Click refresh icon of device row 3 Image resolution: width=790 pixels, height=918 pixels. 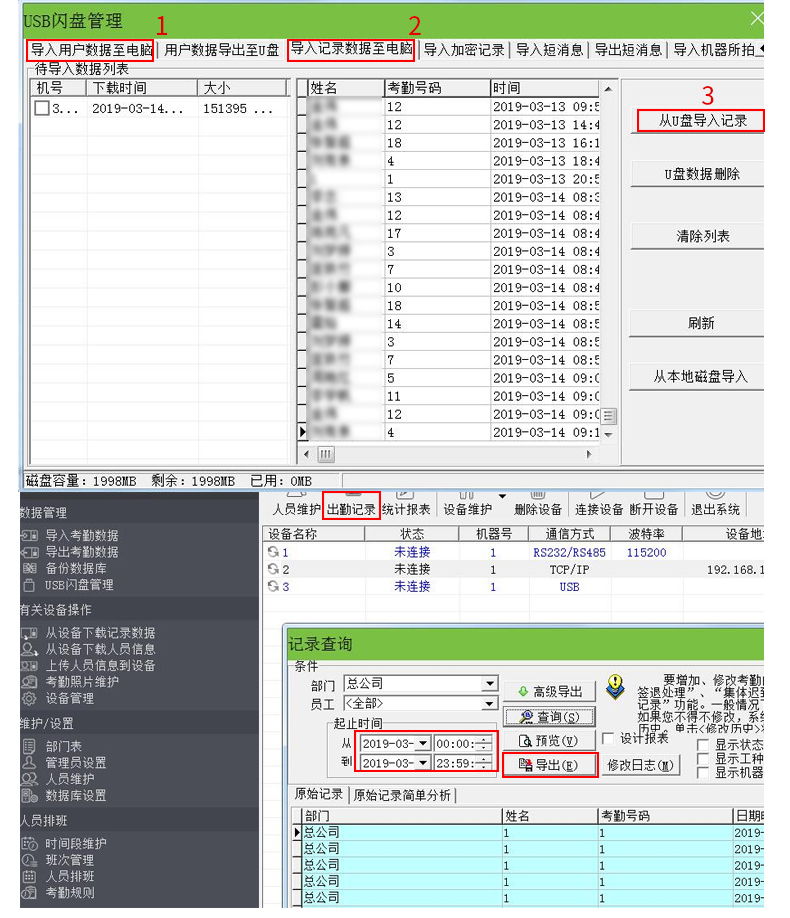coord(273,586)
